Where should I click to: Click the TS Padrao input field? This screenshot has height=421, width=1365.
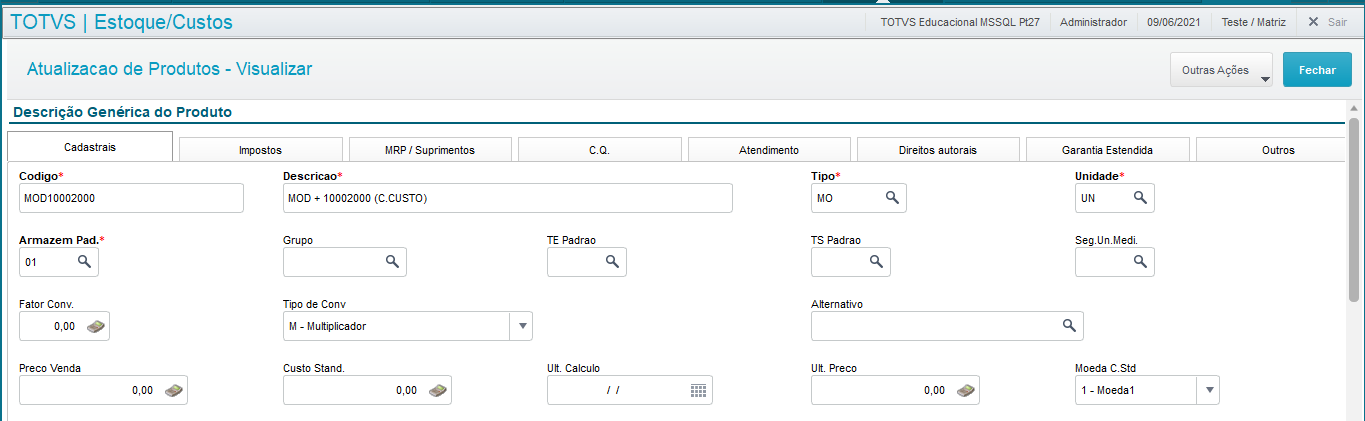tap(851, 261)
